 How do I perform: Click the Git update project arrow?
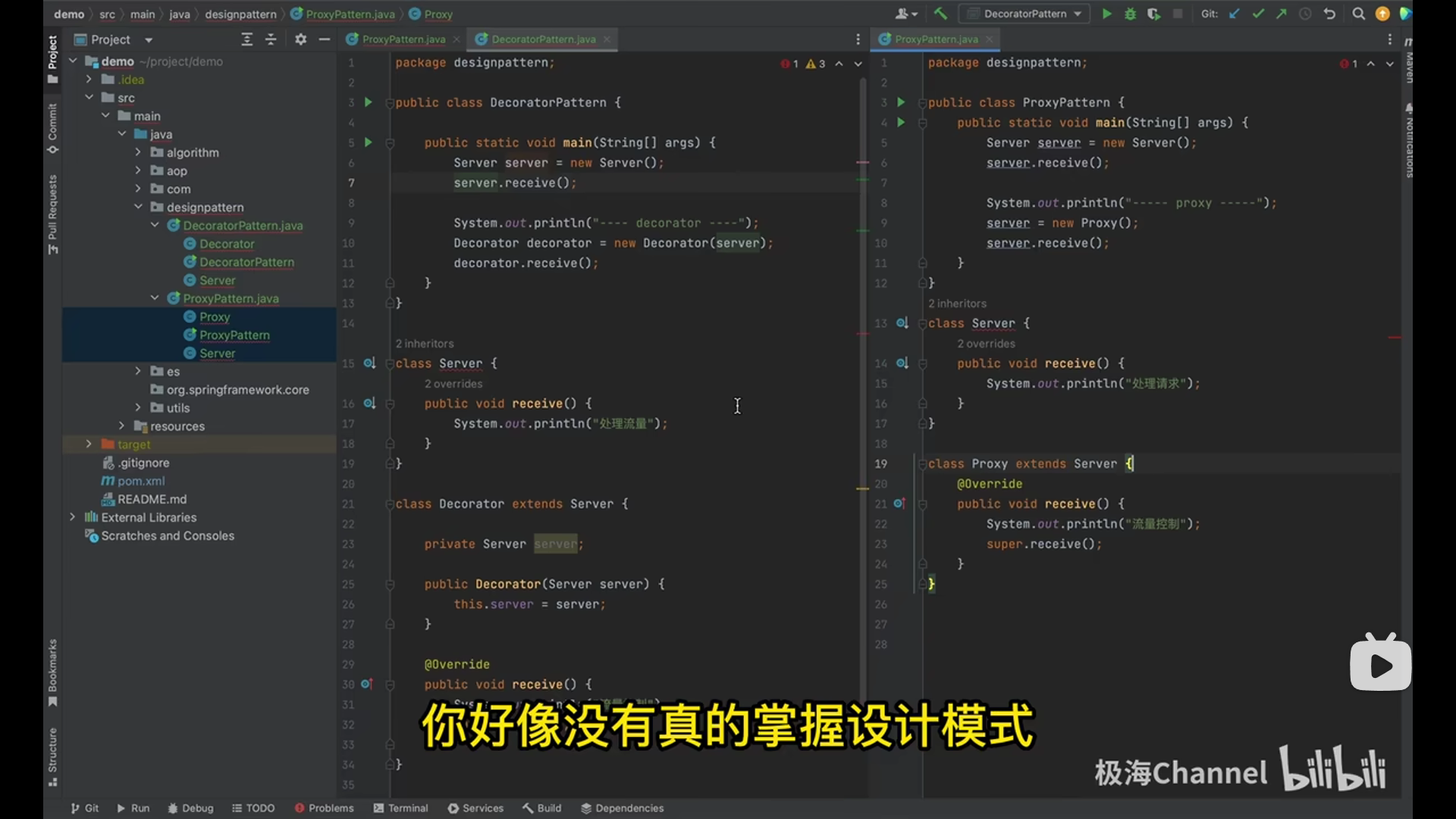tap(1235, 14)
